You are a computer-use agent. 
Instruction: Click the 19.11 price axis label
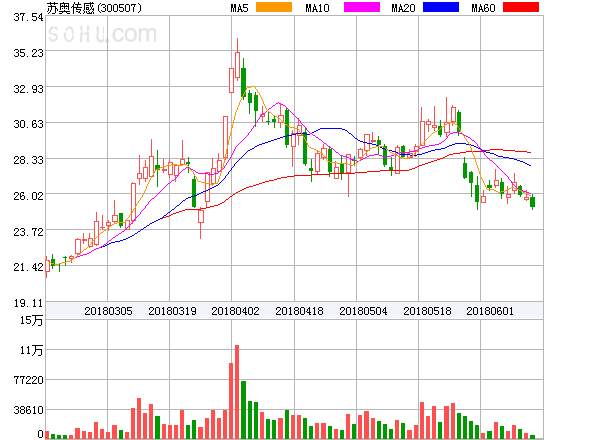tap(28, 303)
